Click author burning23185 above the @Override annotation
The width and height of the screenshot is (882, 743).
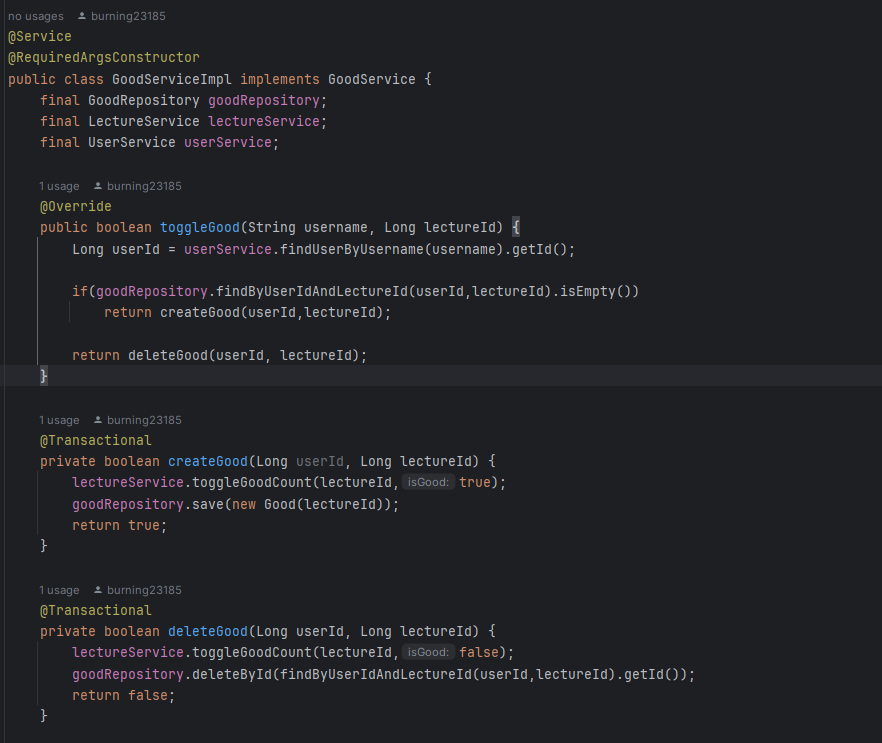tap(144, 186)
